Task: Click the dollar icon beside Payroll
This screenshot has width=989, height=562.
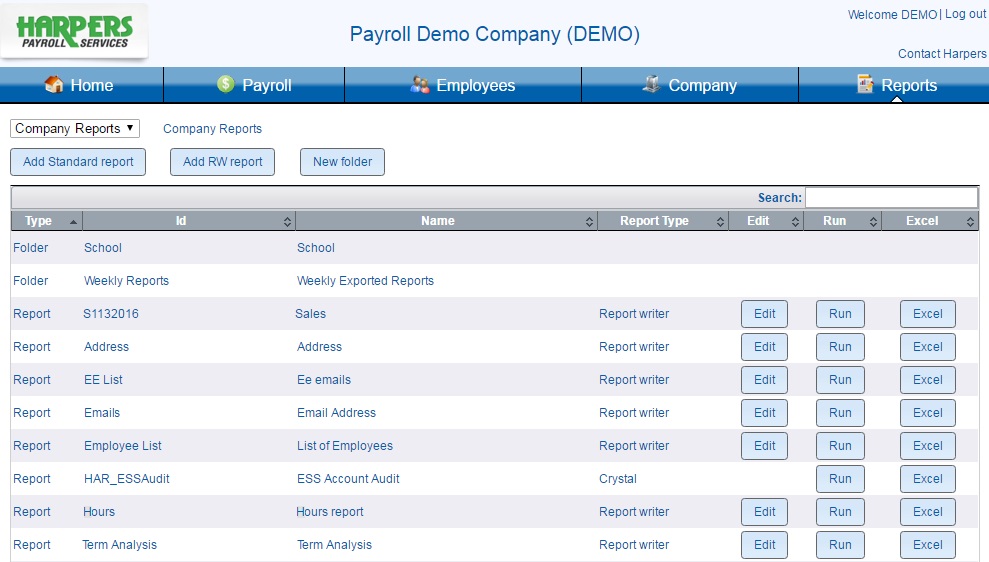Action: coord(225,85)
